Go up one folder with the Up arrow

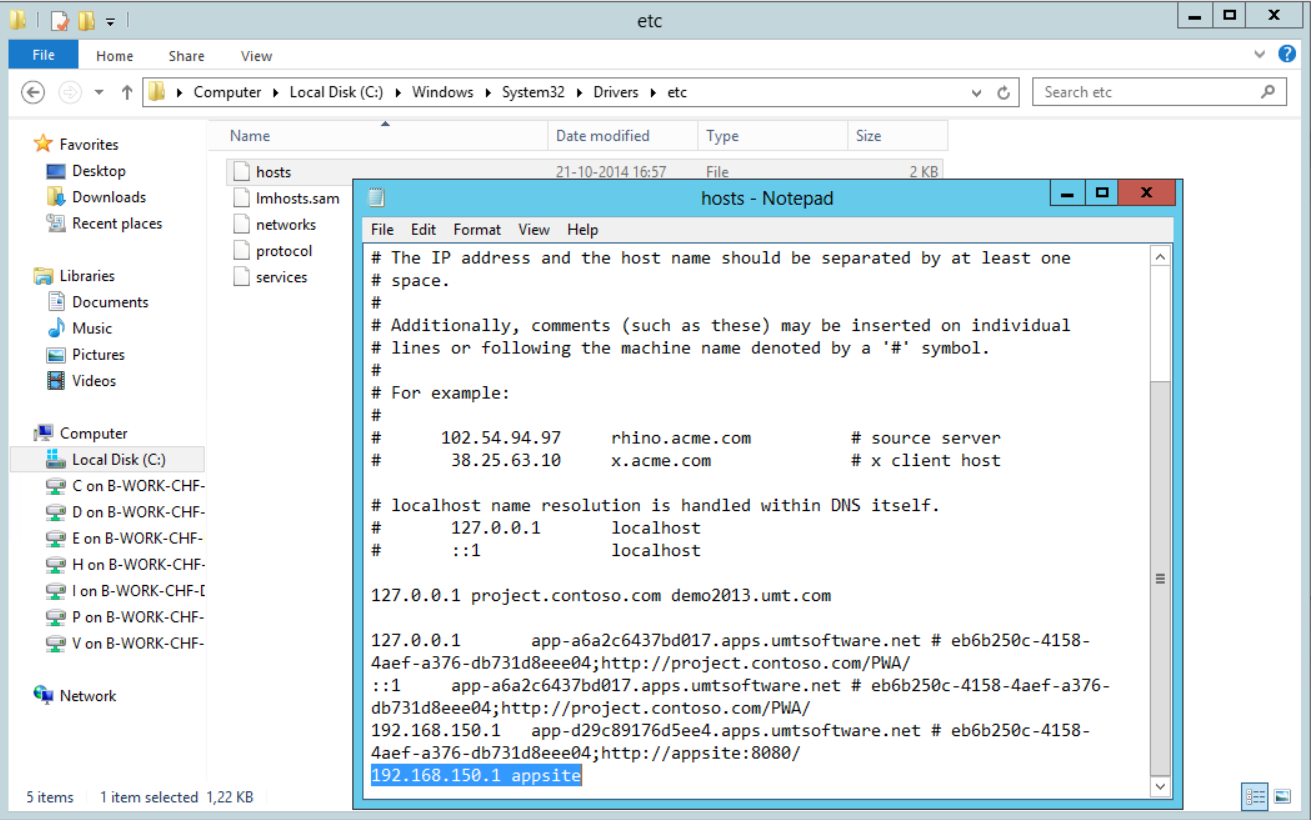pos(127,92)
